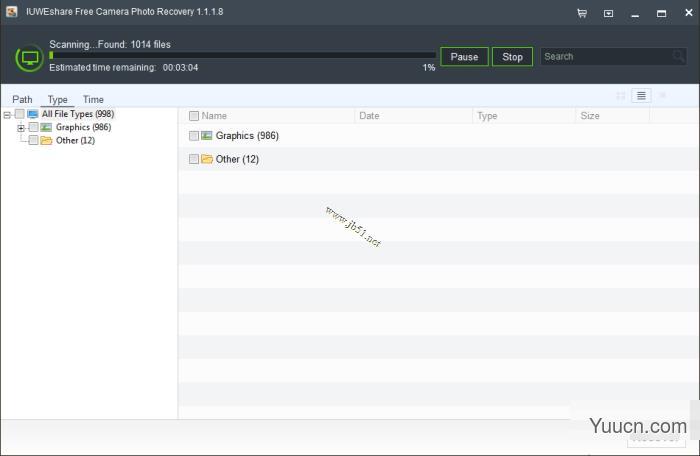Tick the Graphics checkbox in tree
Screen dimensions: 700x456
coord(34,127)
